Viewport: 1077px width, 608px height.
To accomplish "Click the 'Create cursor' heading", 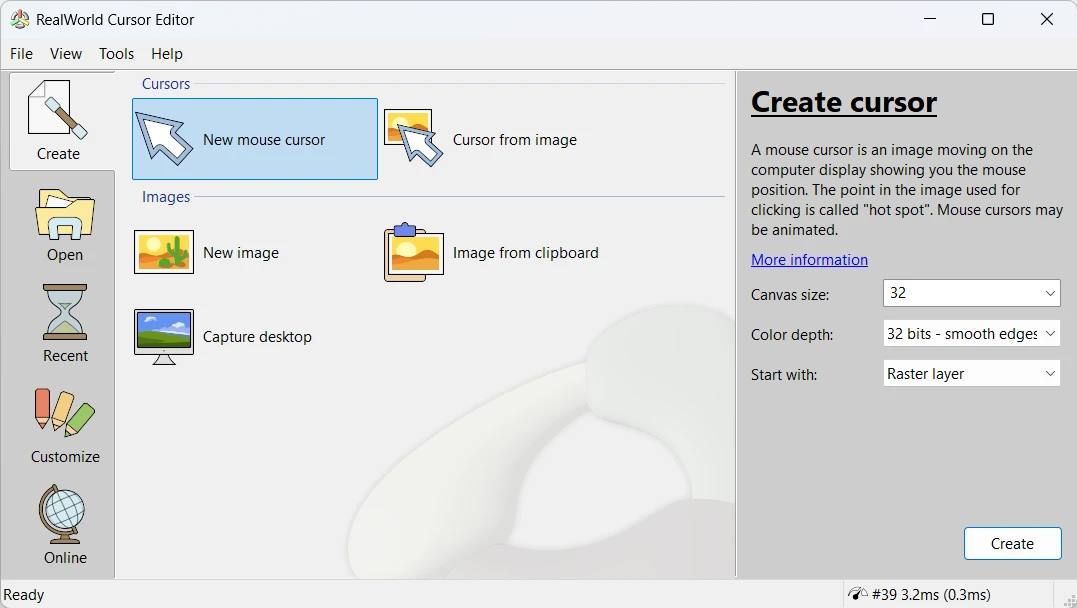I will [843, 102].
